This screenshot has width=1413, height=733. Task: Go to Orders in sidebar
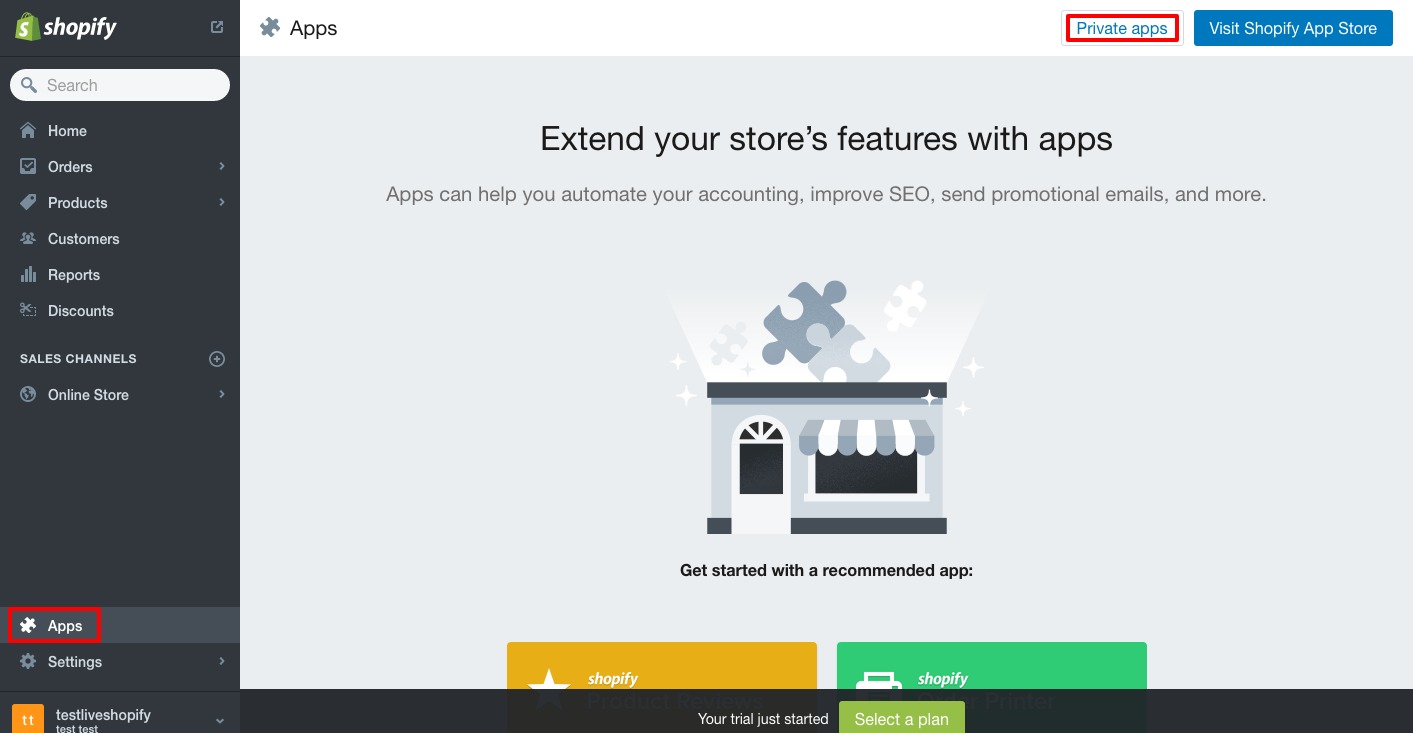120,167
